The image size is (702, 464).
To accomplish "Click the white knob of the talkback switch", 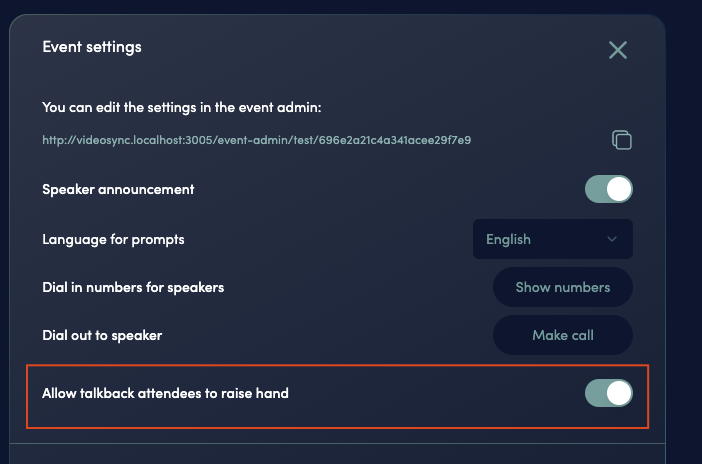I will point(619,393).
